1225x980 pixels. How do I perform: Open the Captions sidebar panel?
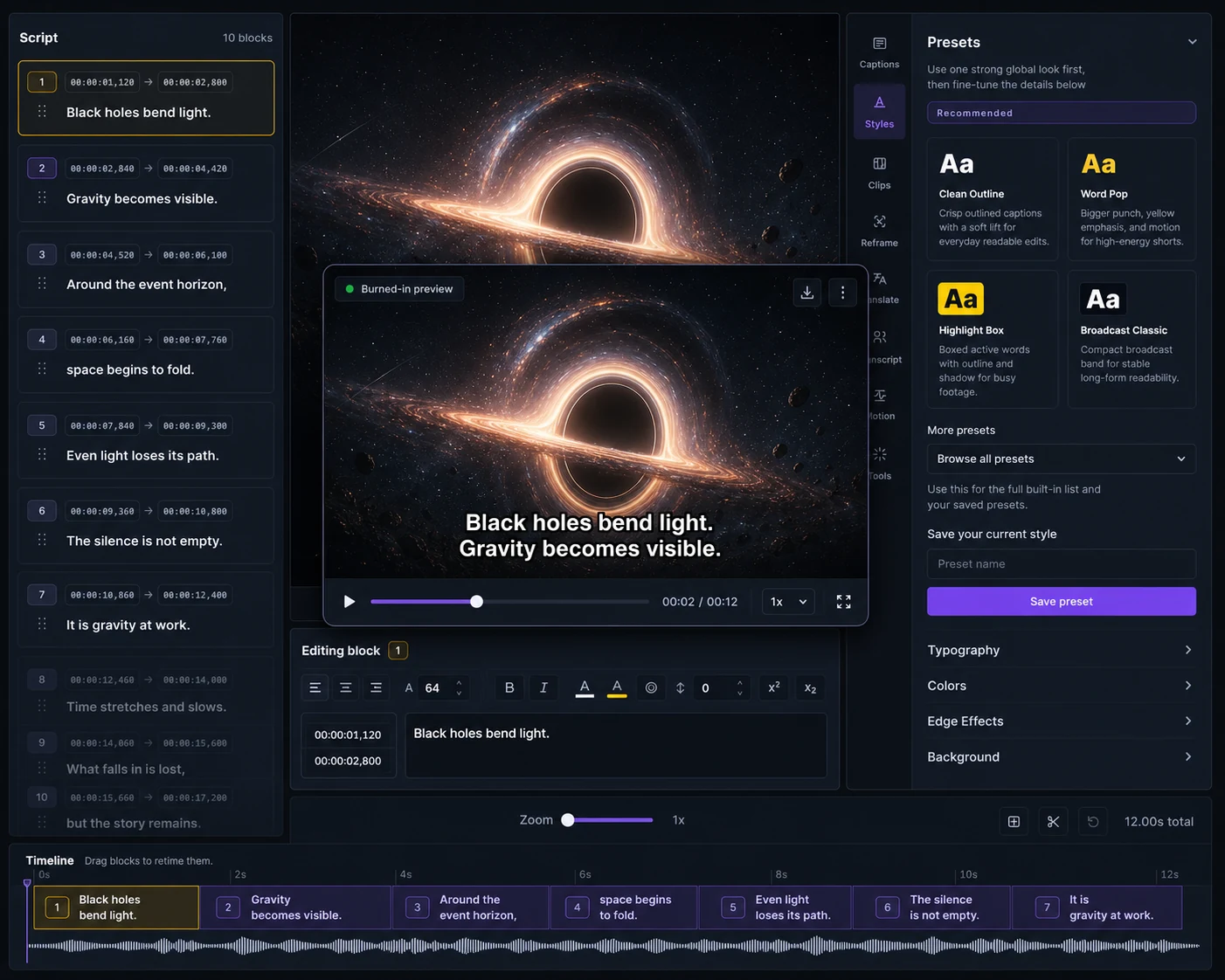tap(879, 52)
